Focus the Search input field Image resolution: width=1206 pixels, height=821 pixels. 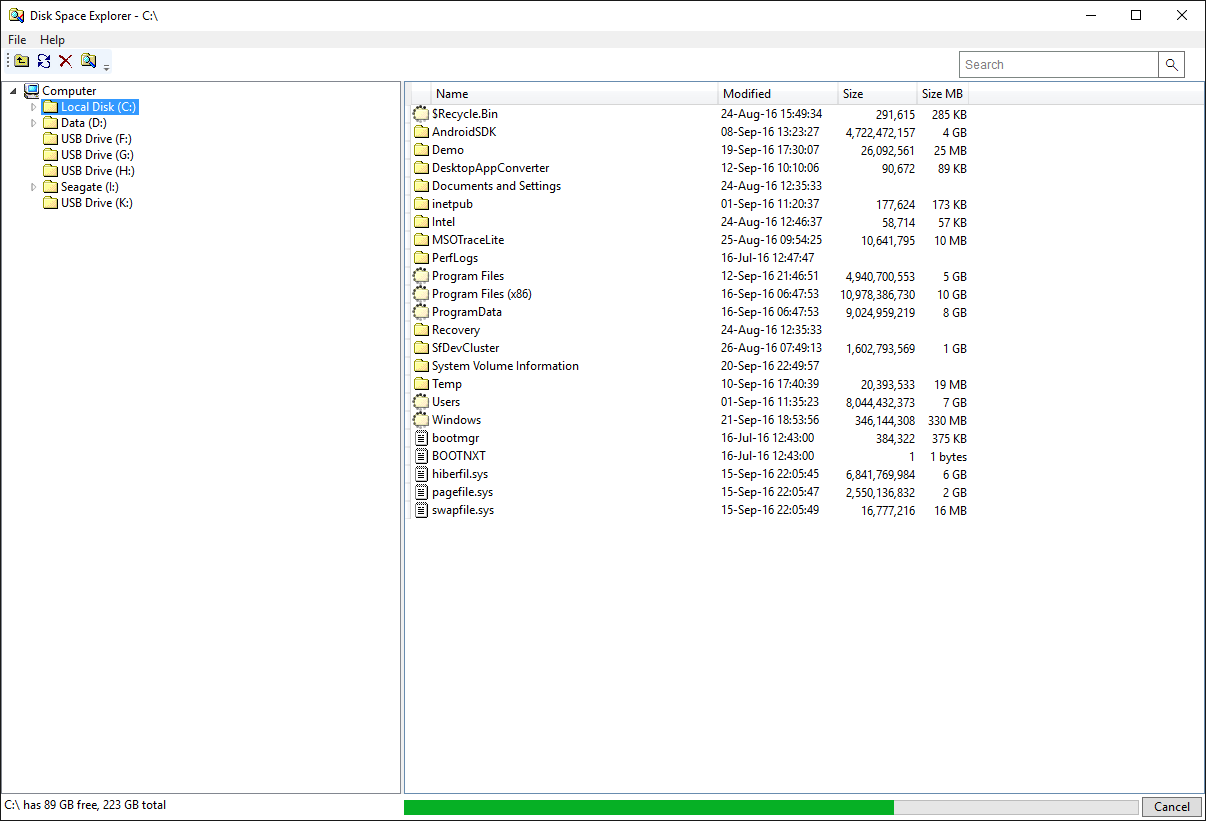[x=1059, y=65]
